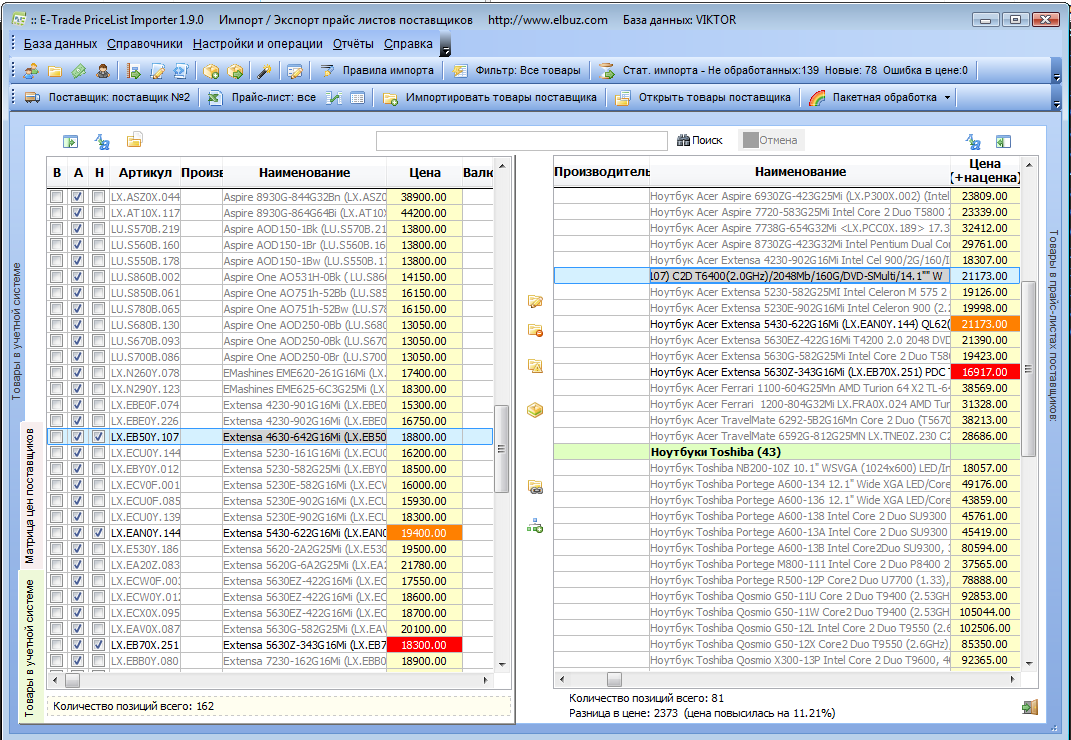Toggle column А checkbox for LU.S570B.219
The image size is (1071, 740).
tap(78, 229)
